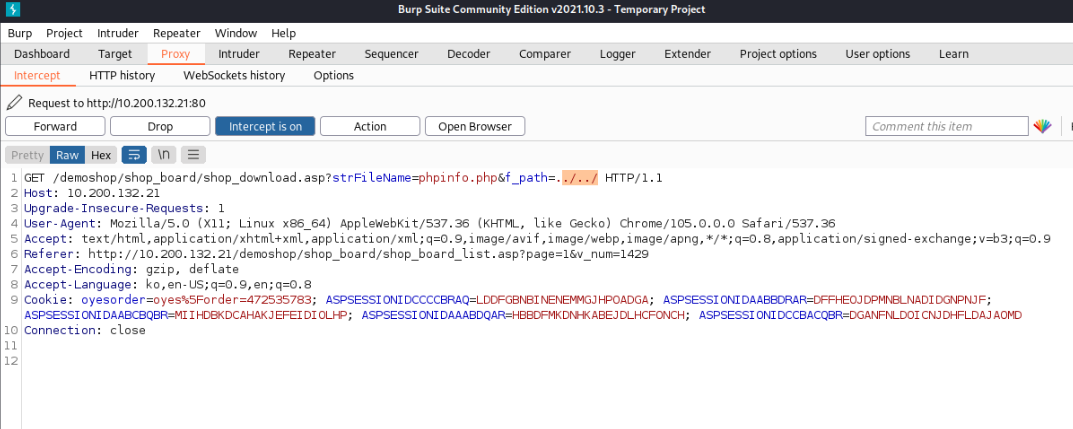Open the proxy Options sub-tab
Viewport: 1073px width, 429px height.
[333, 75]
